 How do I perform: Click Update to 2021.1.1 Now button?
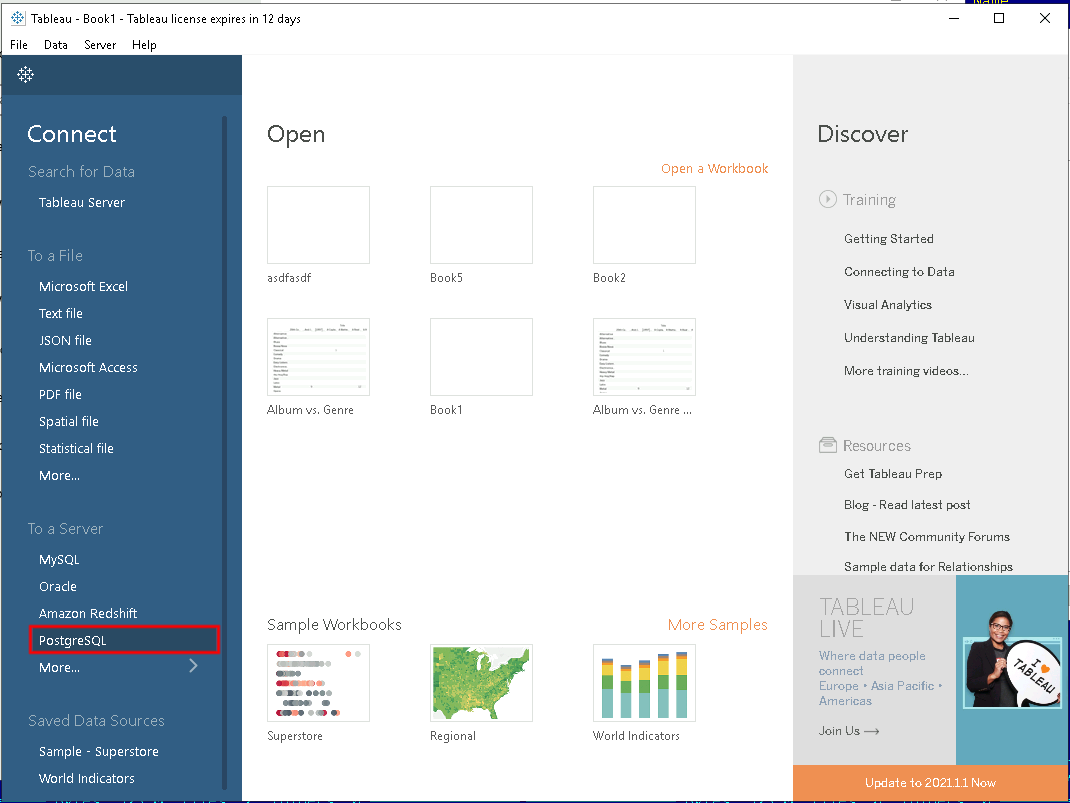[x=930, y=783]
